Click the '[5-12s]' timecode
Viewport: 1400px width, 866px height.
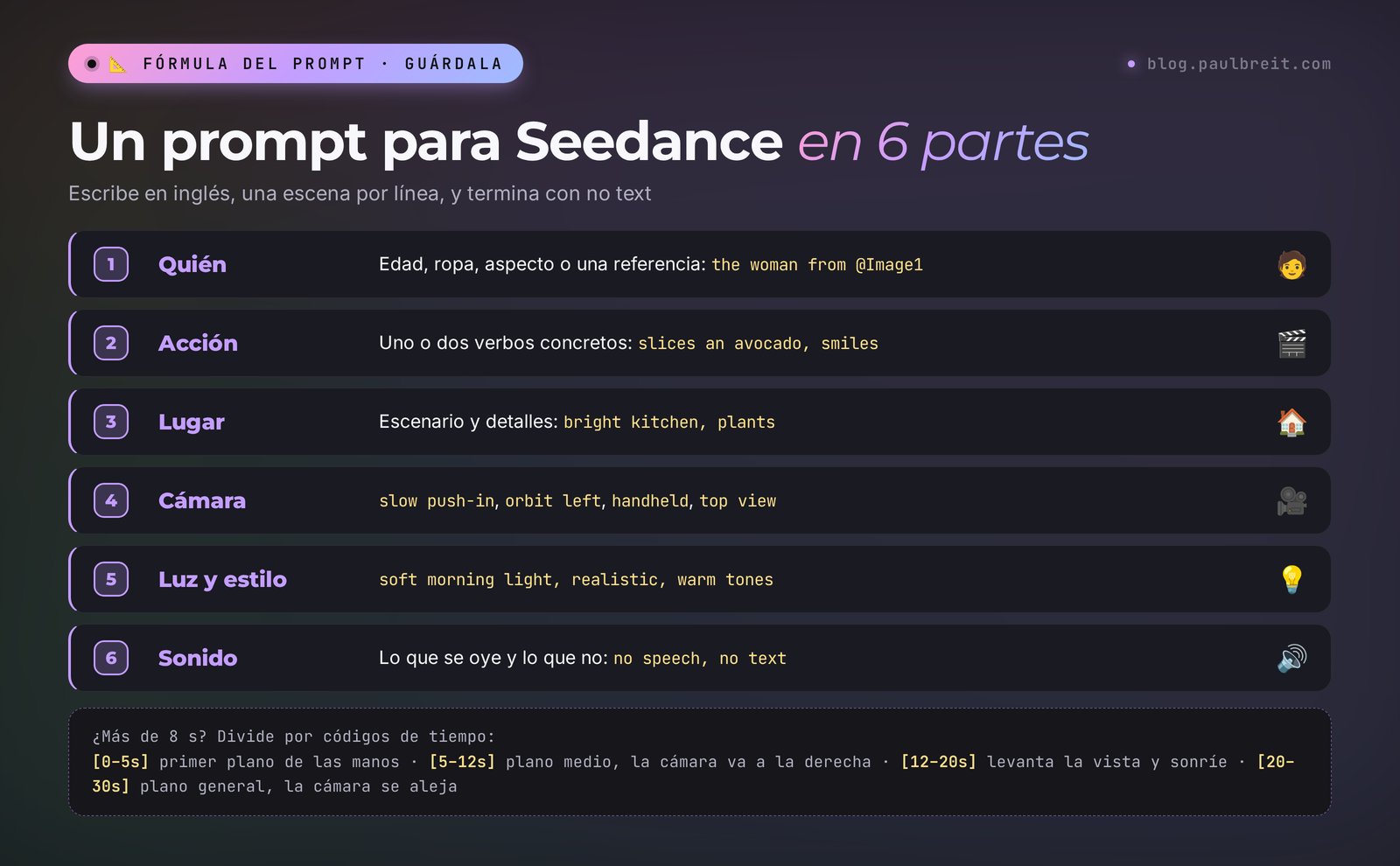pos(462,762)
